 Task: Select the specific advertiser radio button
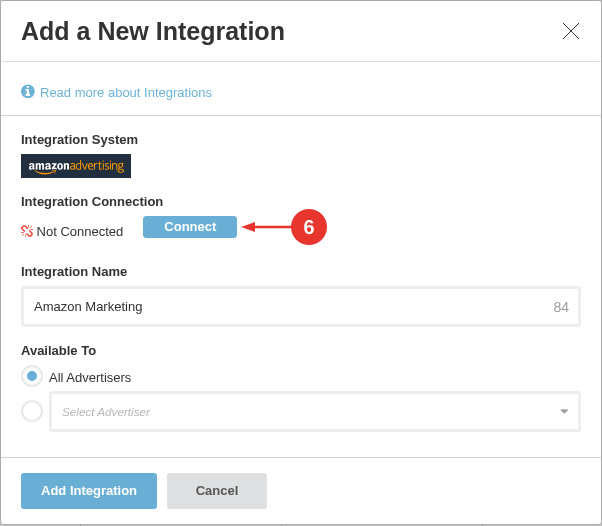[x=32, y=411]
